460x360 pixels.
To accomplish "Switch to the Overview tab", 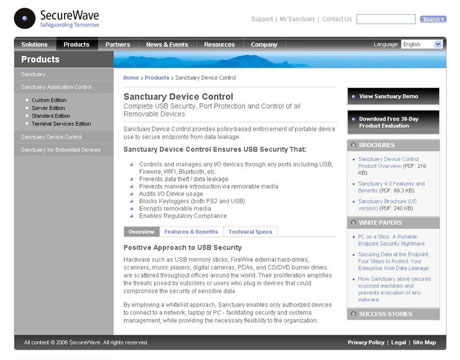I will click(142, 232).
